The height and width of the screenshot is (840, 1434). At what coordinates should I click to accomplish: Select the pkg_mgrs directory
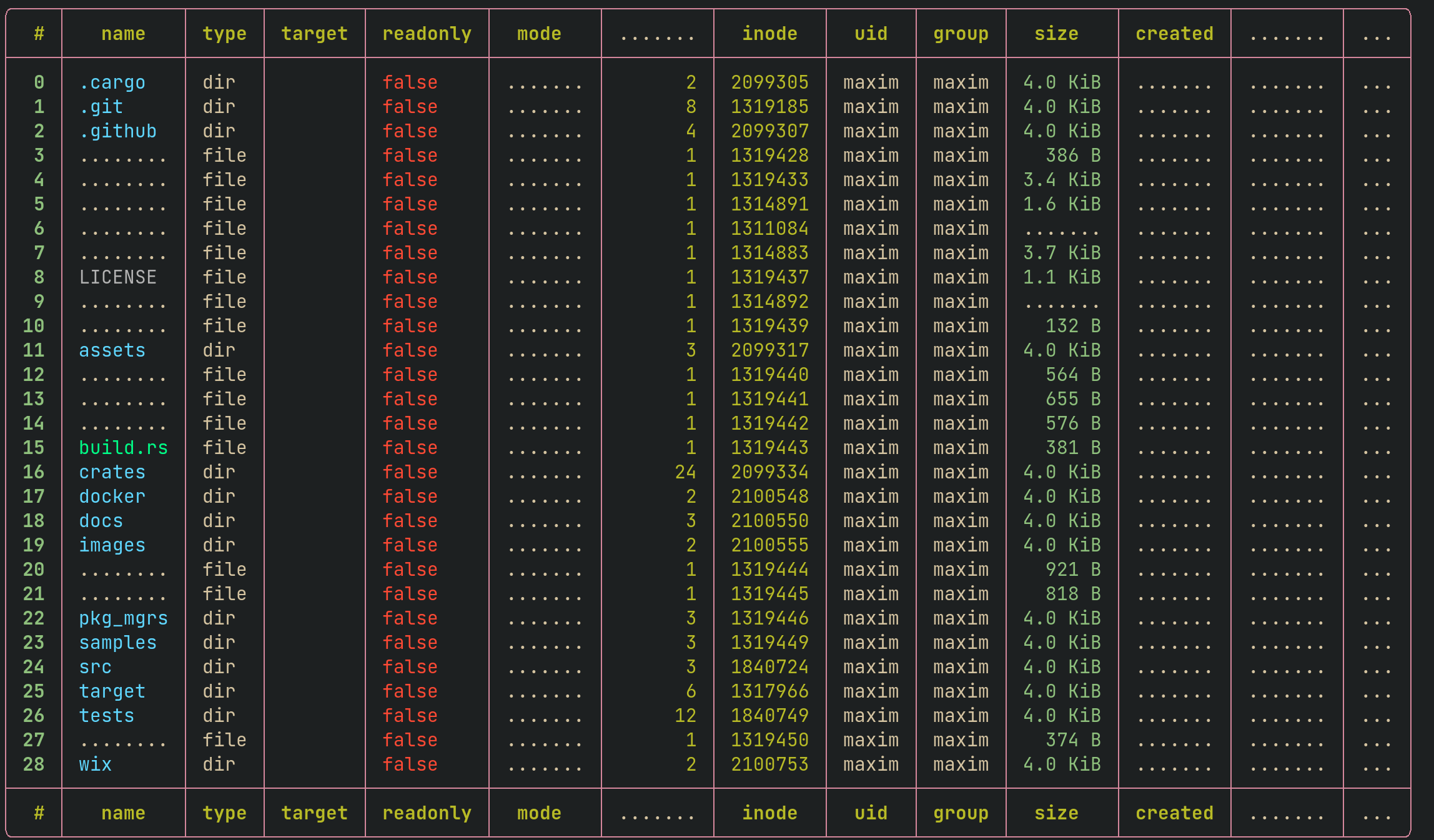pyautogui.click(x=123, y=618)
